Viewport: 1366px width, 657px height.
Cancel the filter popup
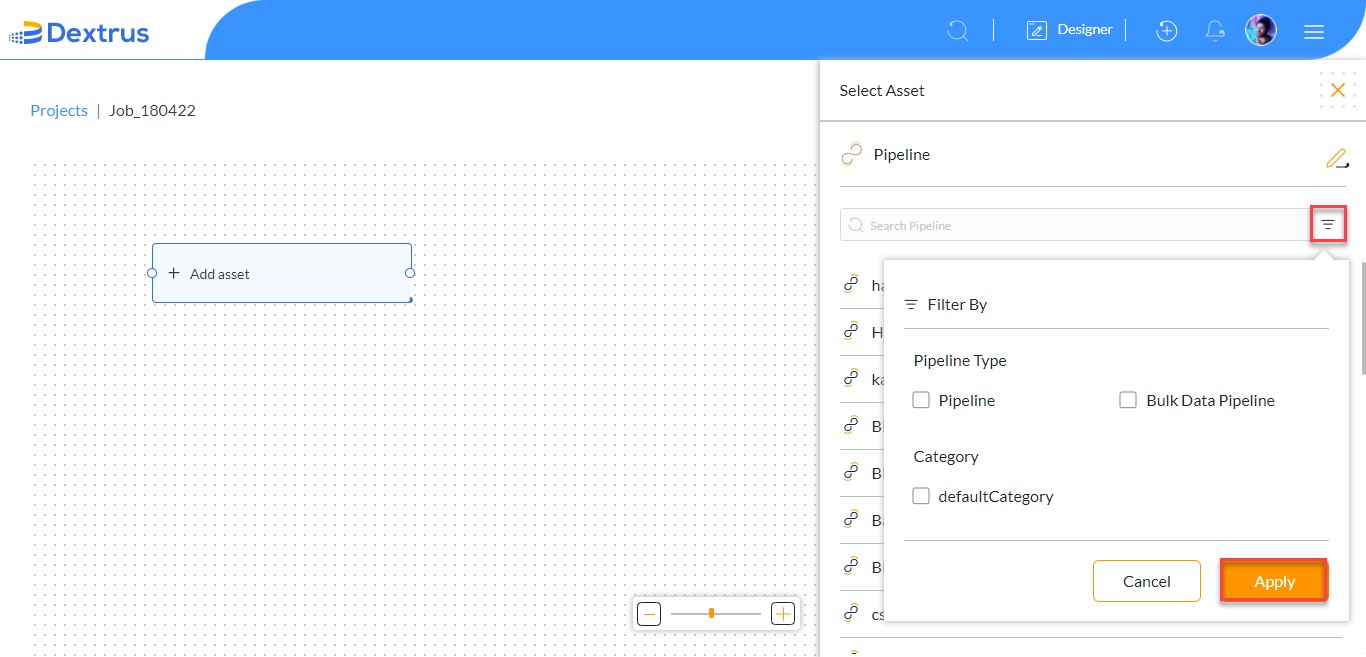click(1147, 581)
